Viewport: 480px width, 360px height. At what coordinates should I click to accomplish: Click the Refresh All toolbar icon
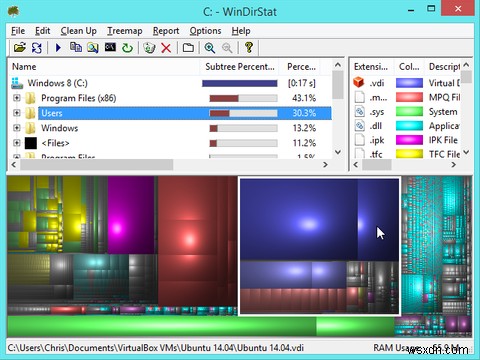pyautogui.click(x=36, y=48)
